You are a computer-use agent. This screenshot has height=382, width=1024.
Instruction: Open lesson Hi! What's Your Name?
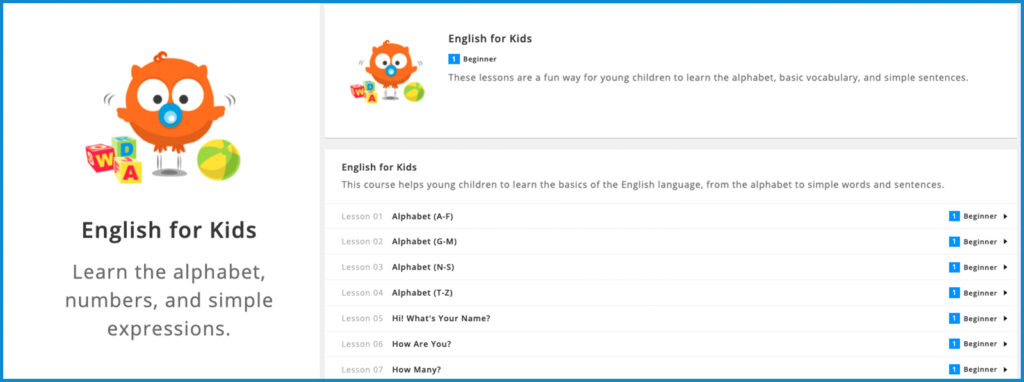point(441,319)
